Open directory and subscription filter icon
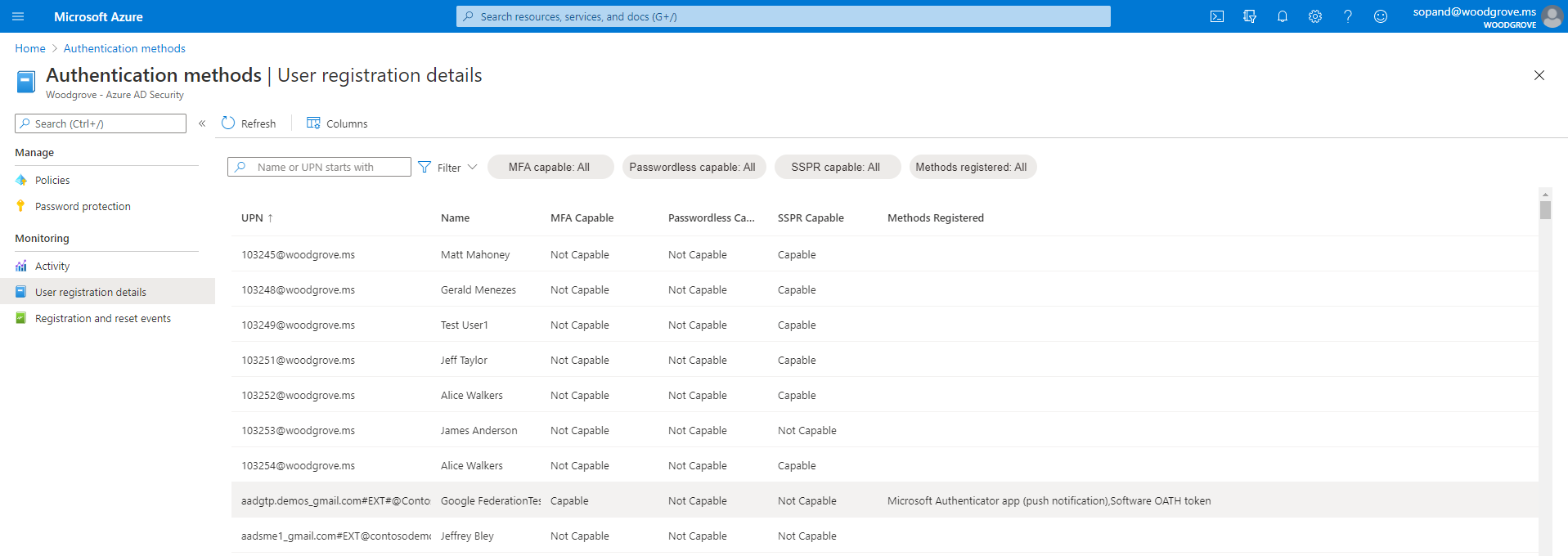 coord(1249,16)
